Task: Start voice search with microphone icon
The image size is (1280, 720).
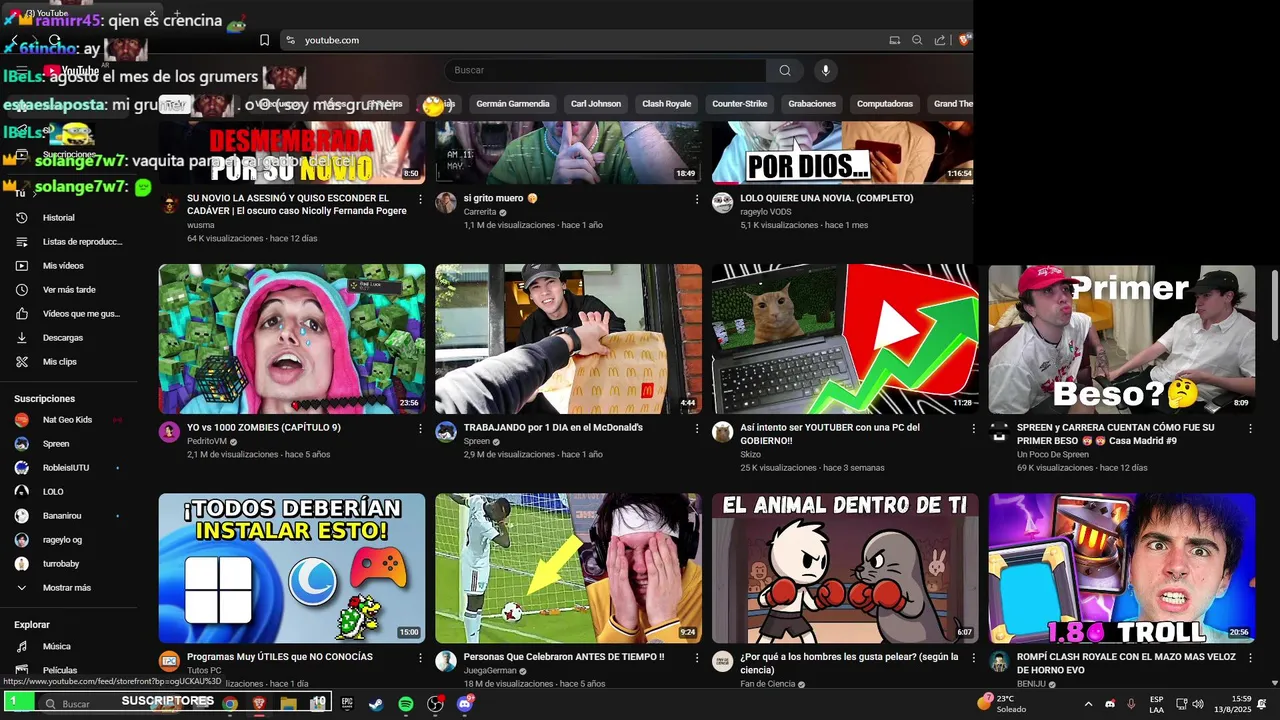Action: [825, 70]
